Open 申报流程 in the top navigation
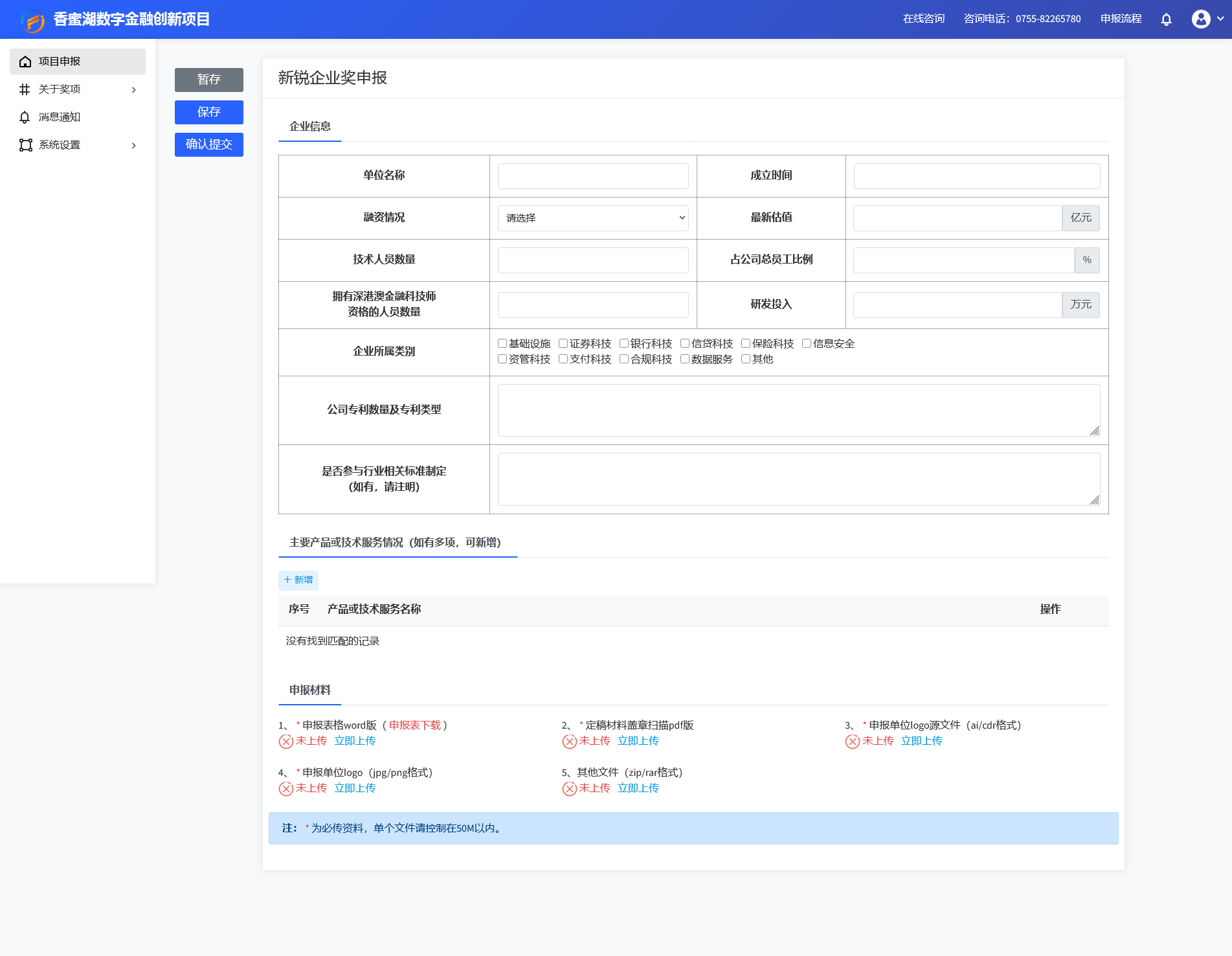 coord(1121,19)
